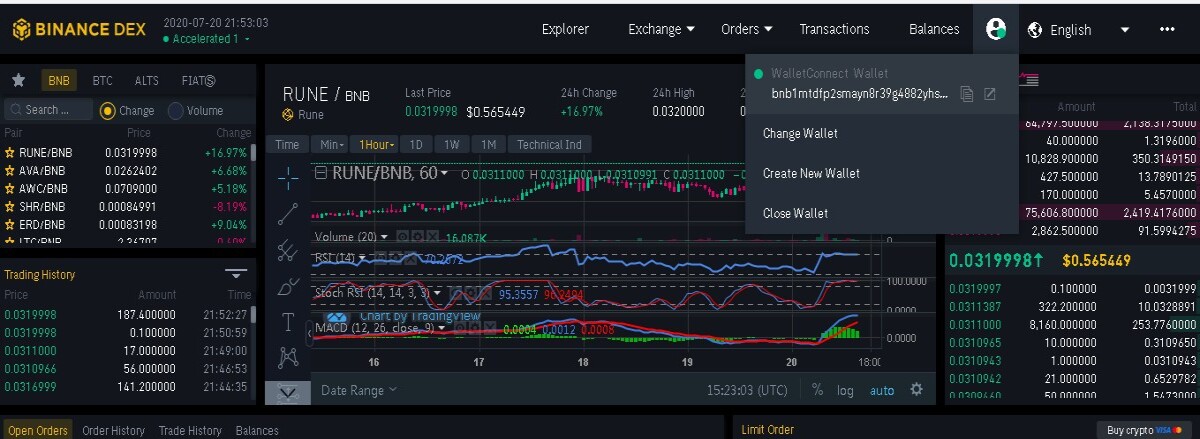This screenshot has width=1200, height=439.
Task: Show favorites with the star tab icon
Action: (x=18, y=80)
